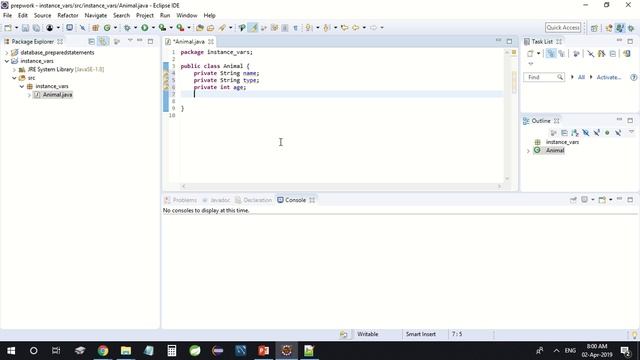Viewport: 640px width, 360px height.
Task: Click the tip lightbulb in status bar
Action: [x=634, y=334]
